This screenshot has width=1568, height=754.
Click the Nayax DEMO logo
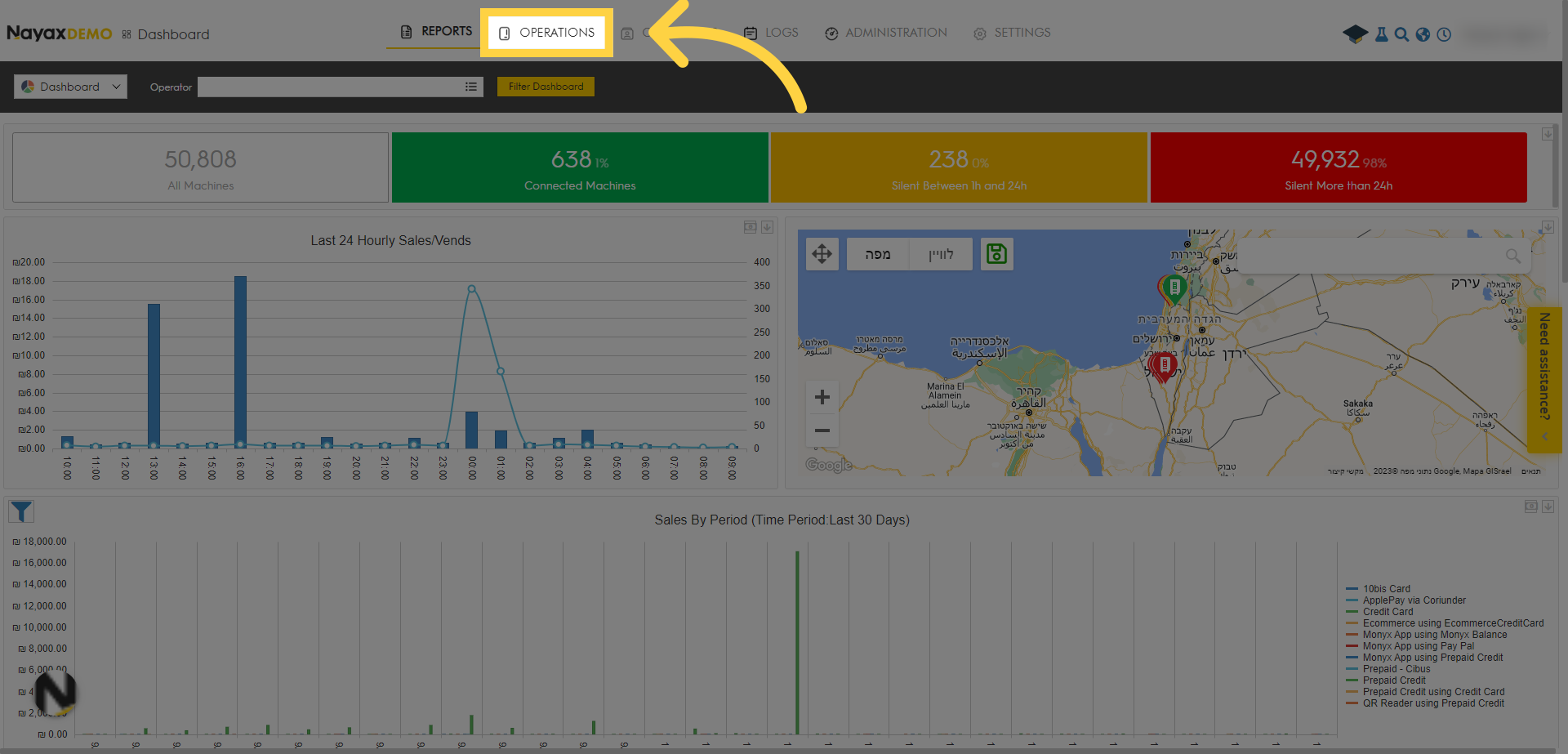(x=60, y=33)
